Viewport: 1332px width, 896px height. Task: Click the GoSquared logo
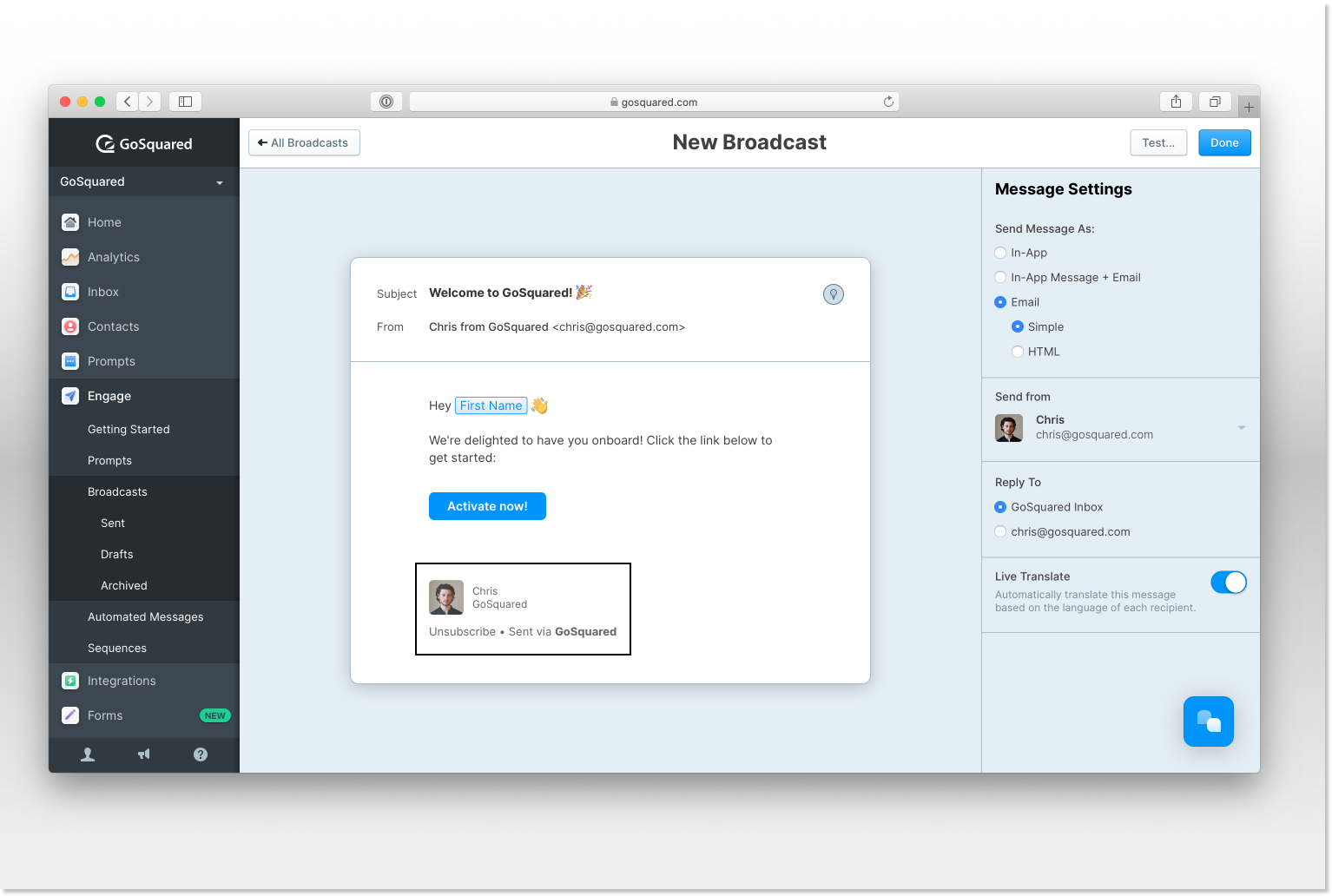144,143
